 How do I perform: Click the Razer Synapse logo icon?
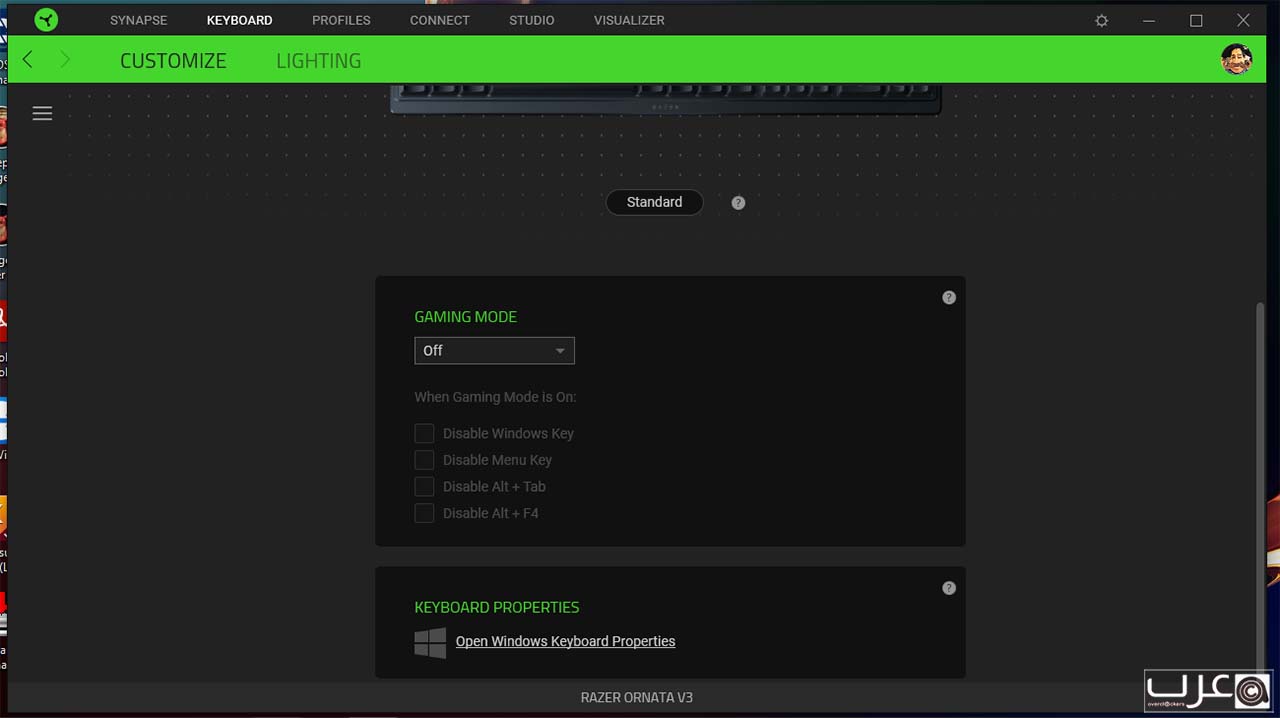46,20
